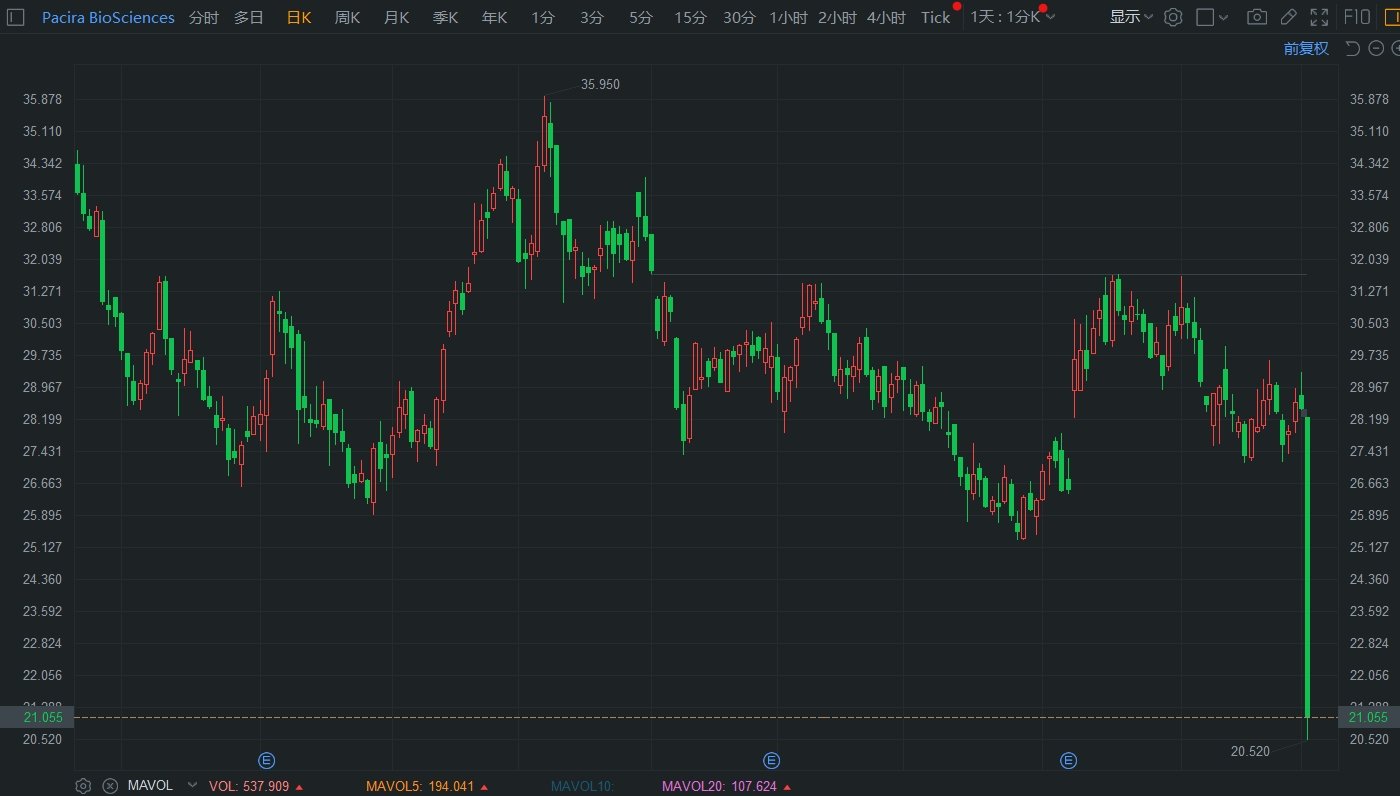Click the 前复权 adjustment link
Image resolution: width=1400 pixels, height=796 pixels.
1306,48
